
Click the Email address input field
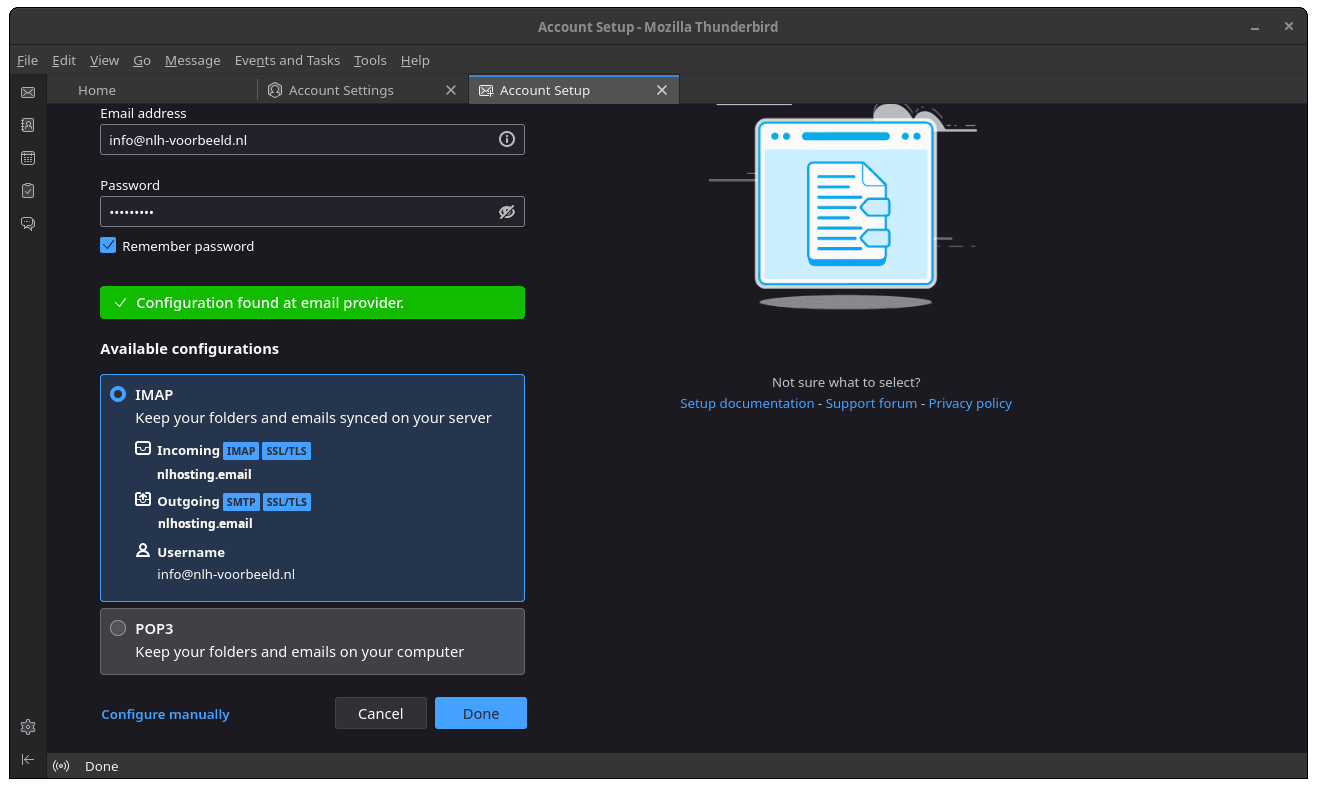point(312,140)
